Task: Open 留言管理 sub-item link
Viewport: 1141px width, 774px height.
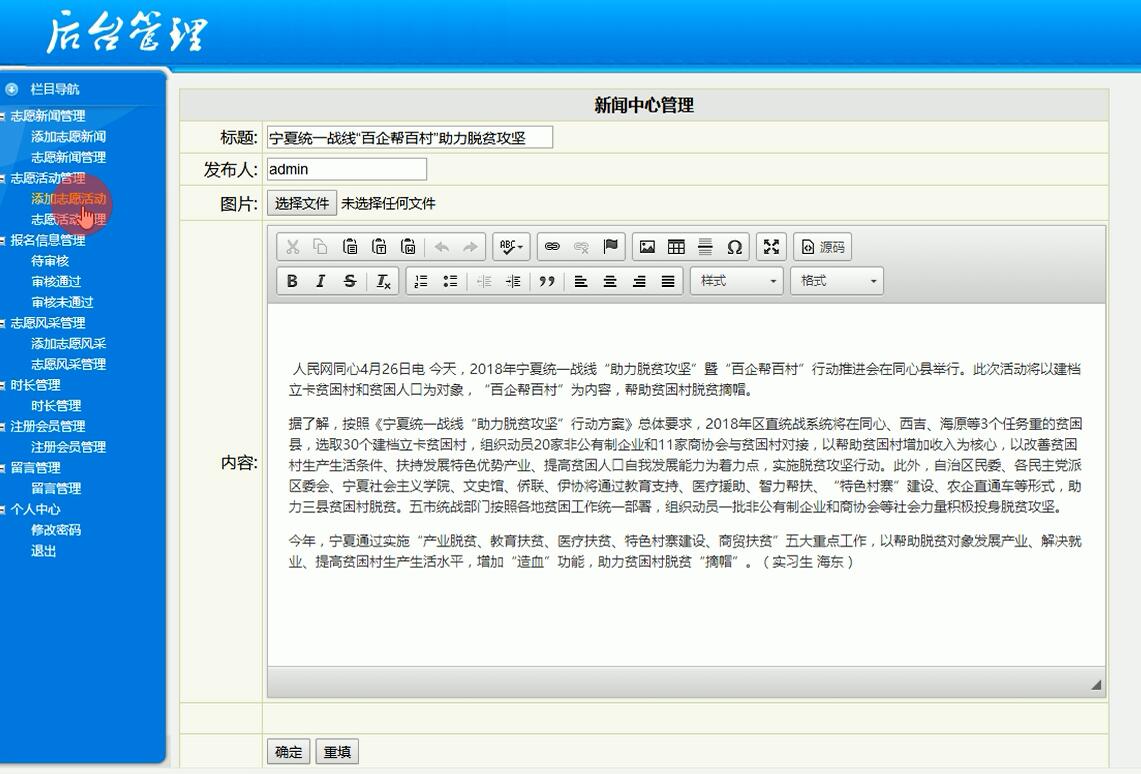Action: 56,489
